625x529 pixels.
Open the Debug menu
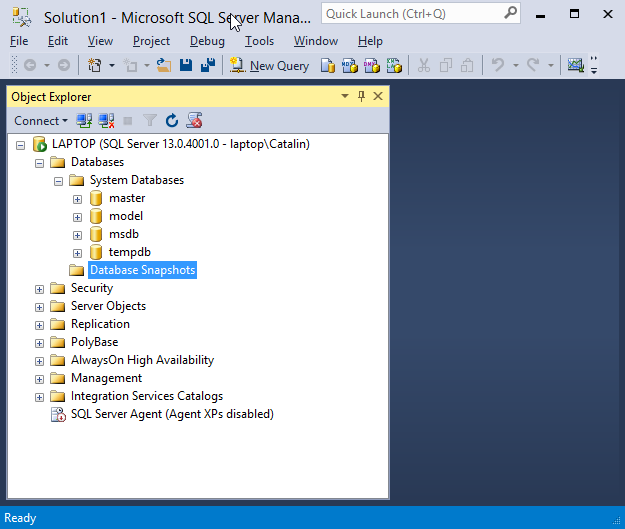coord(207,41)
